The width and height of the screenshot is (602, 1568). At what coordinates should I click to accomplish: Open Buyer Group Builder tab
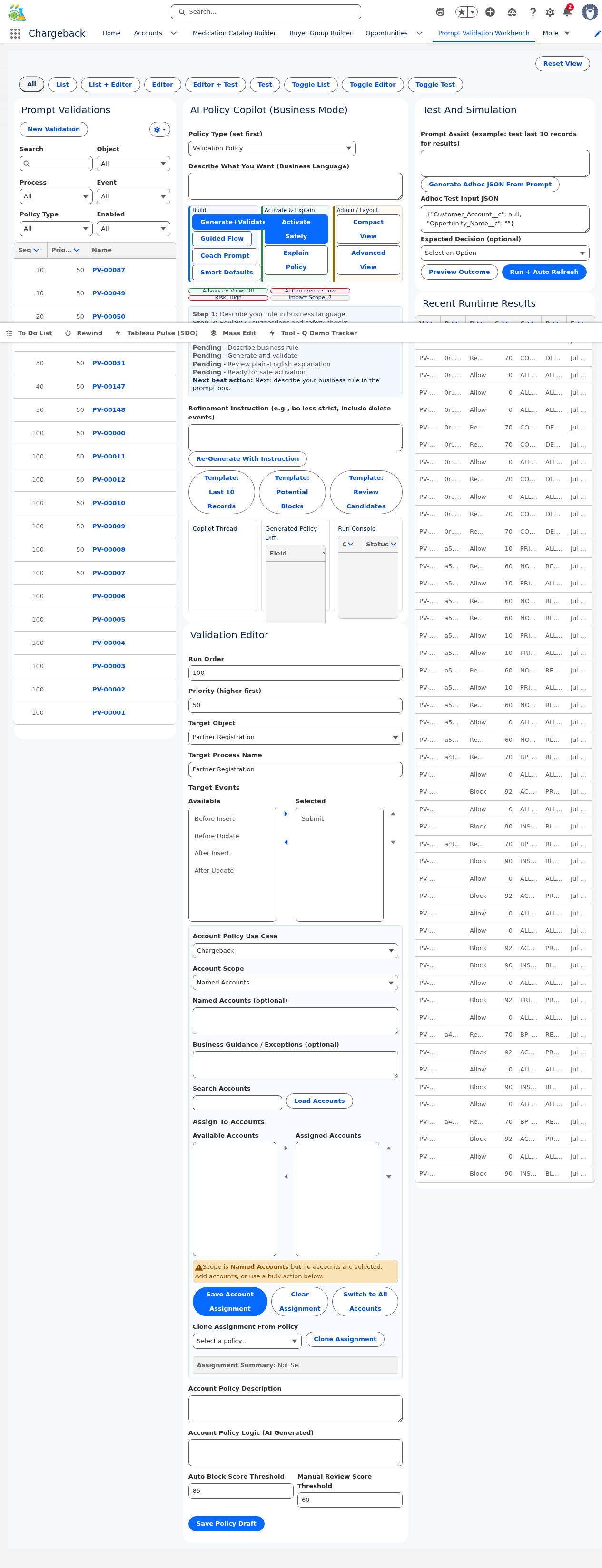click(x=320, y=33)
